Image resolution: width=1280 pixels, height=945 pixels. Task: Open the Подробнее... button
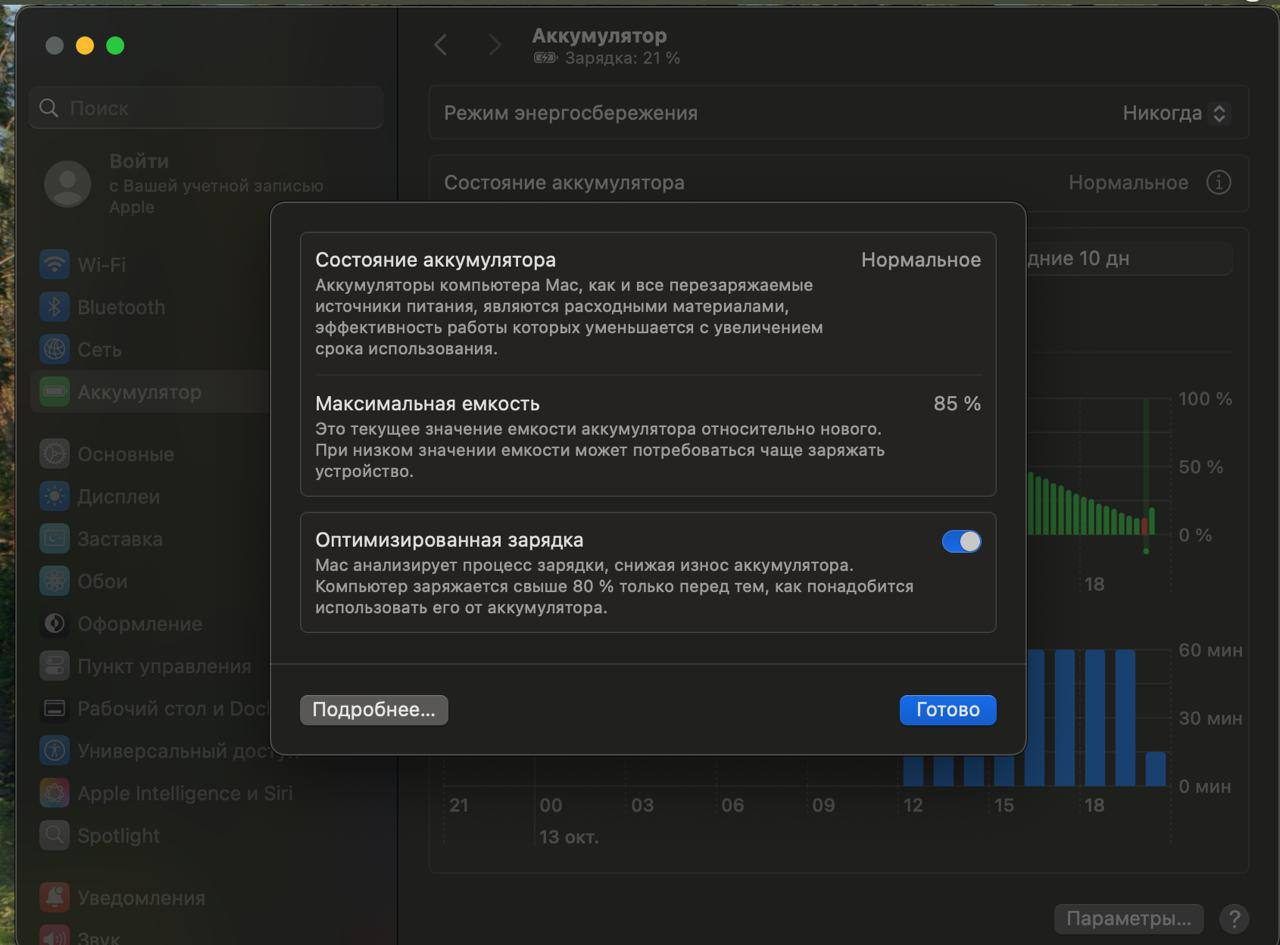(374, 710)
